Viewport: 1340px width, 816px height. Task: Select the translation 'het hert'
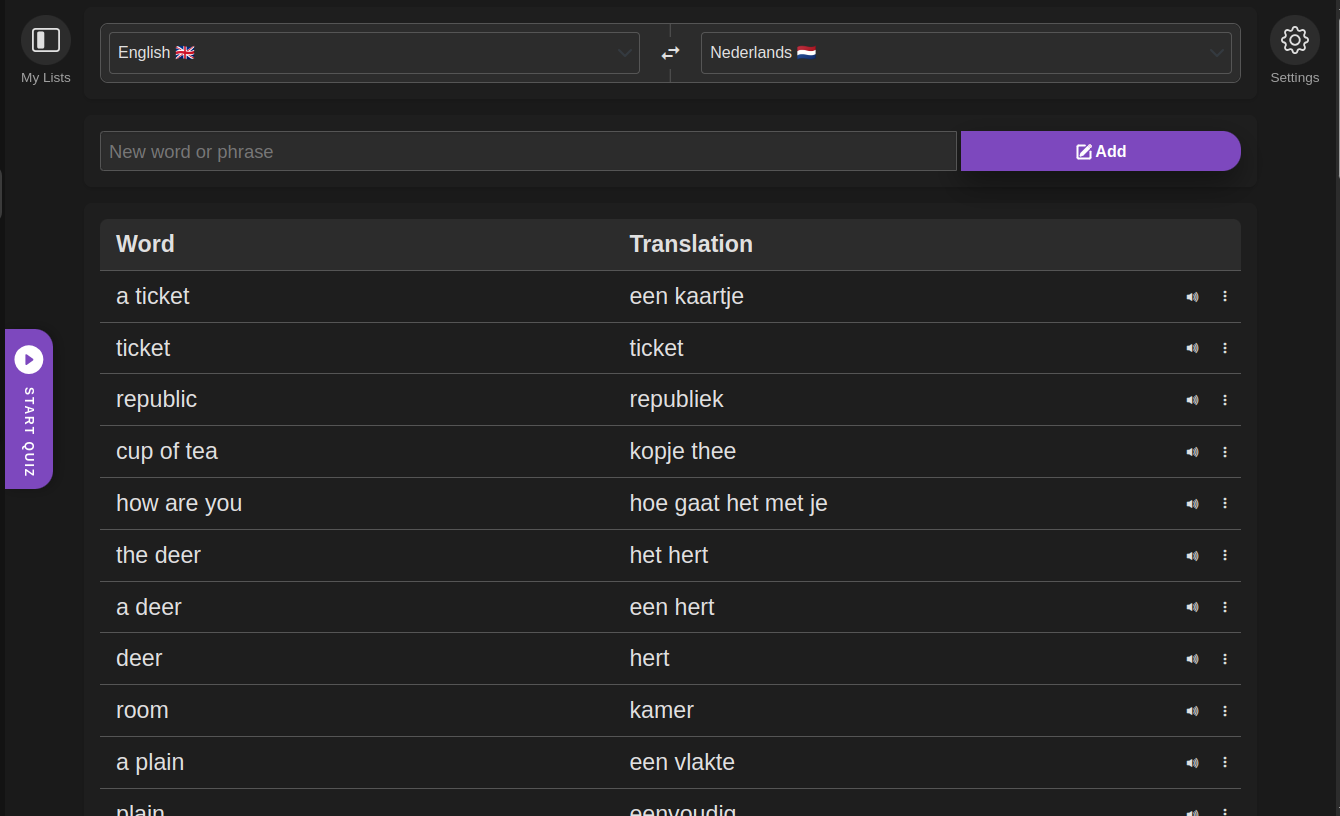point(669,555)
